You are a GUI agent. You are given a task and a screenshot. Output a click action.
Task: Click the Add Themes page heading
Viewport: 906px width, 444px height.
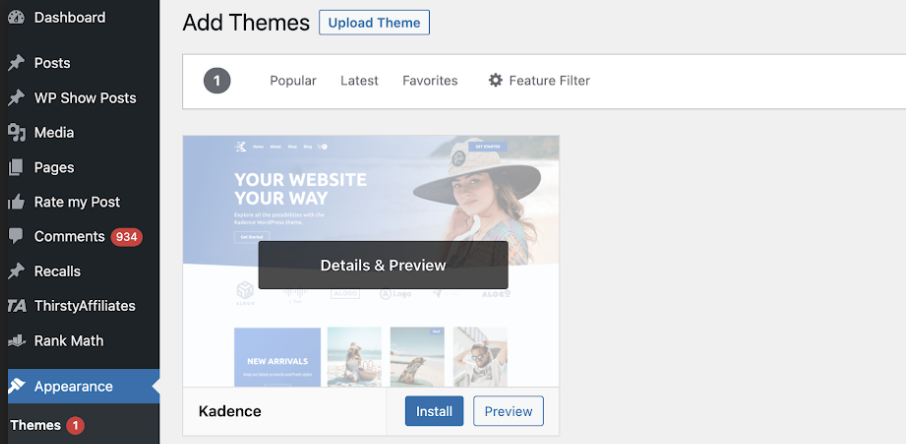point(246,23)
